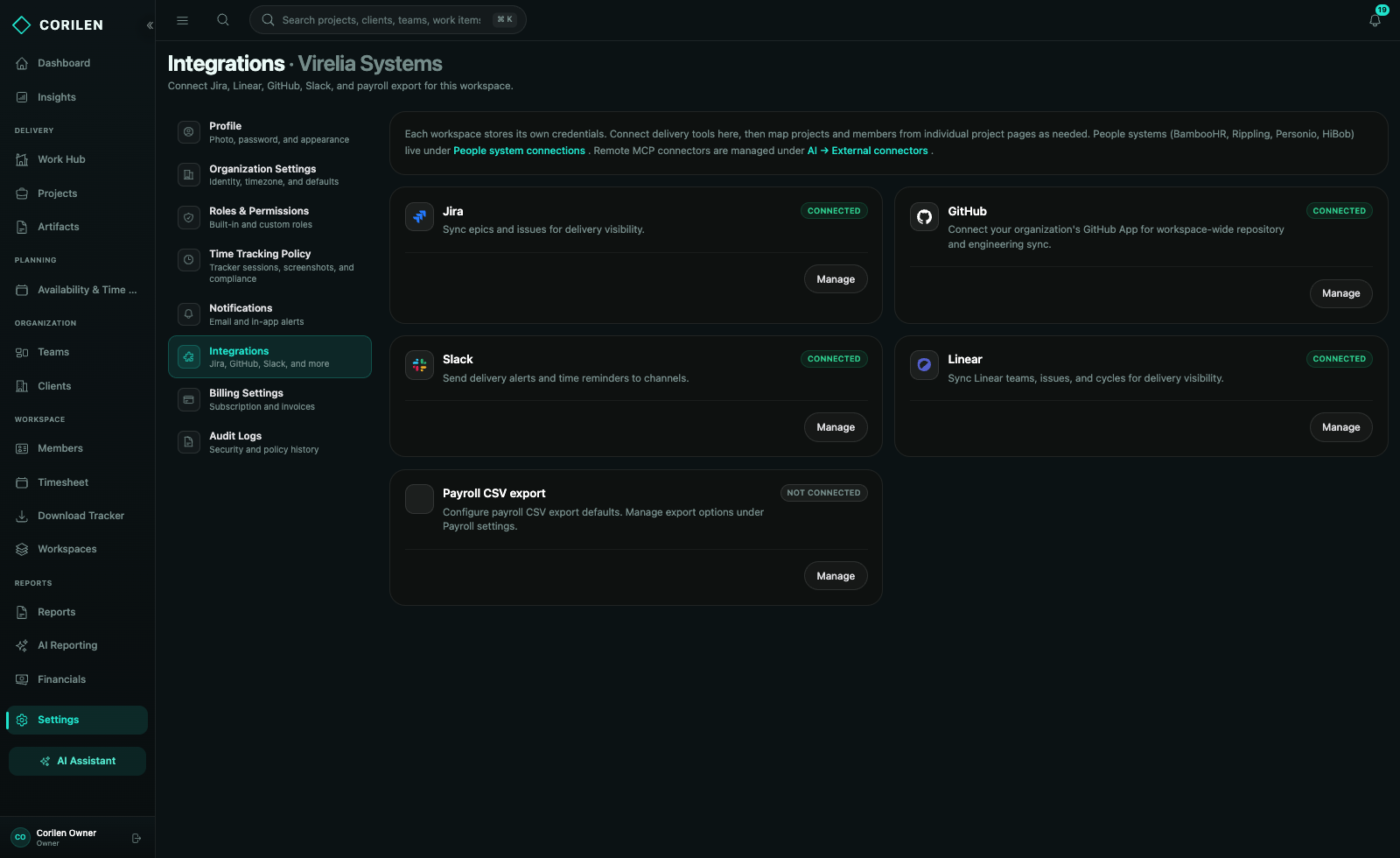Click the magnifier icon next to the search bar
Screen dimensions: 1400x858
point(223,20)
